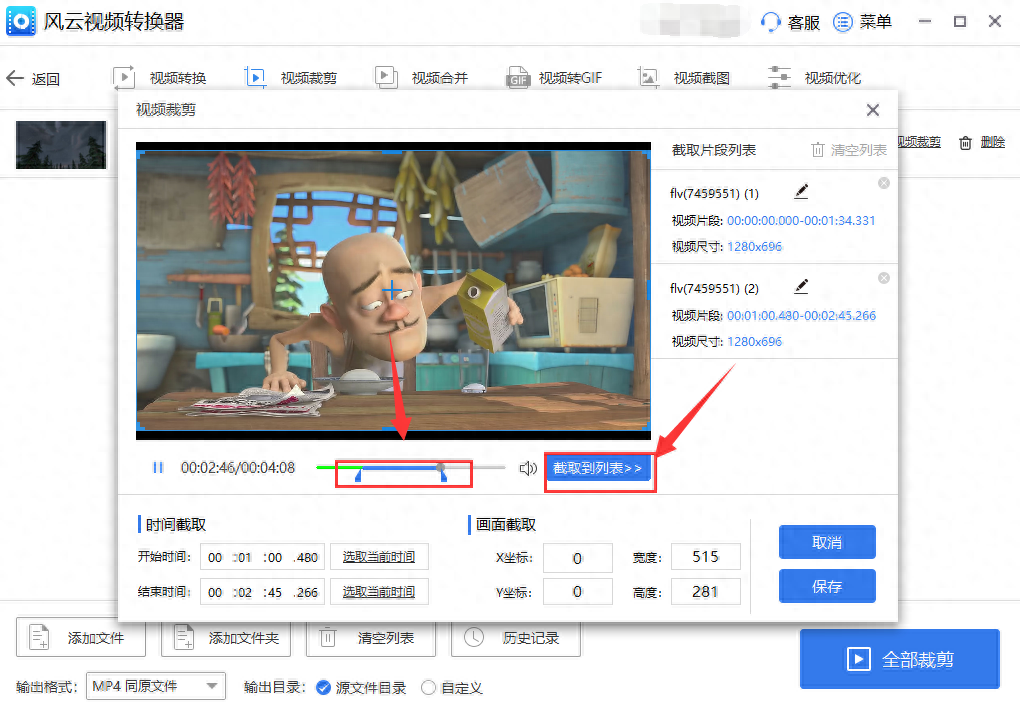
Task: Click the 截取到列表 button
Action: 598,468
